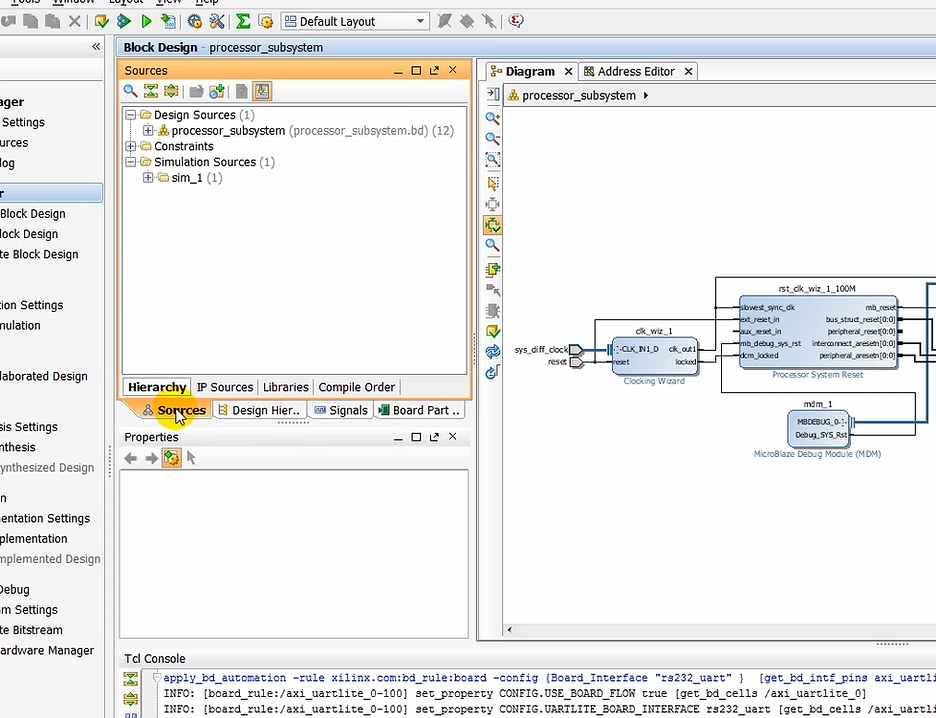Screen dimensions: 936x718
Task: Toggle automatic update button in Properties panel
Action: click(x=171, y=458)
